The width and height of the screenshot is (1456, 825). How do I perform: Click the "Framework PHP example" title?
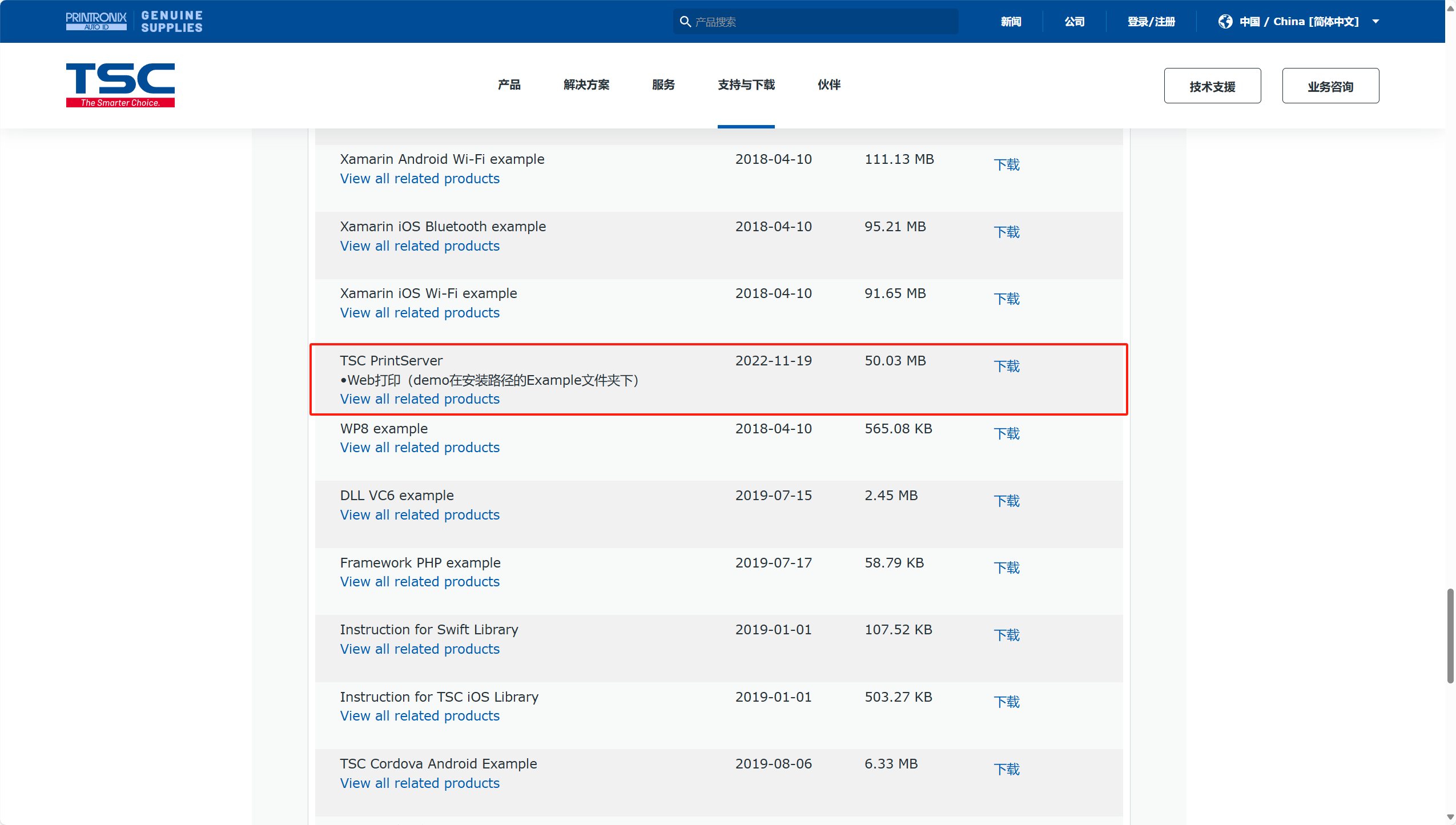click(420, 563)
